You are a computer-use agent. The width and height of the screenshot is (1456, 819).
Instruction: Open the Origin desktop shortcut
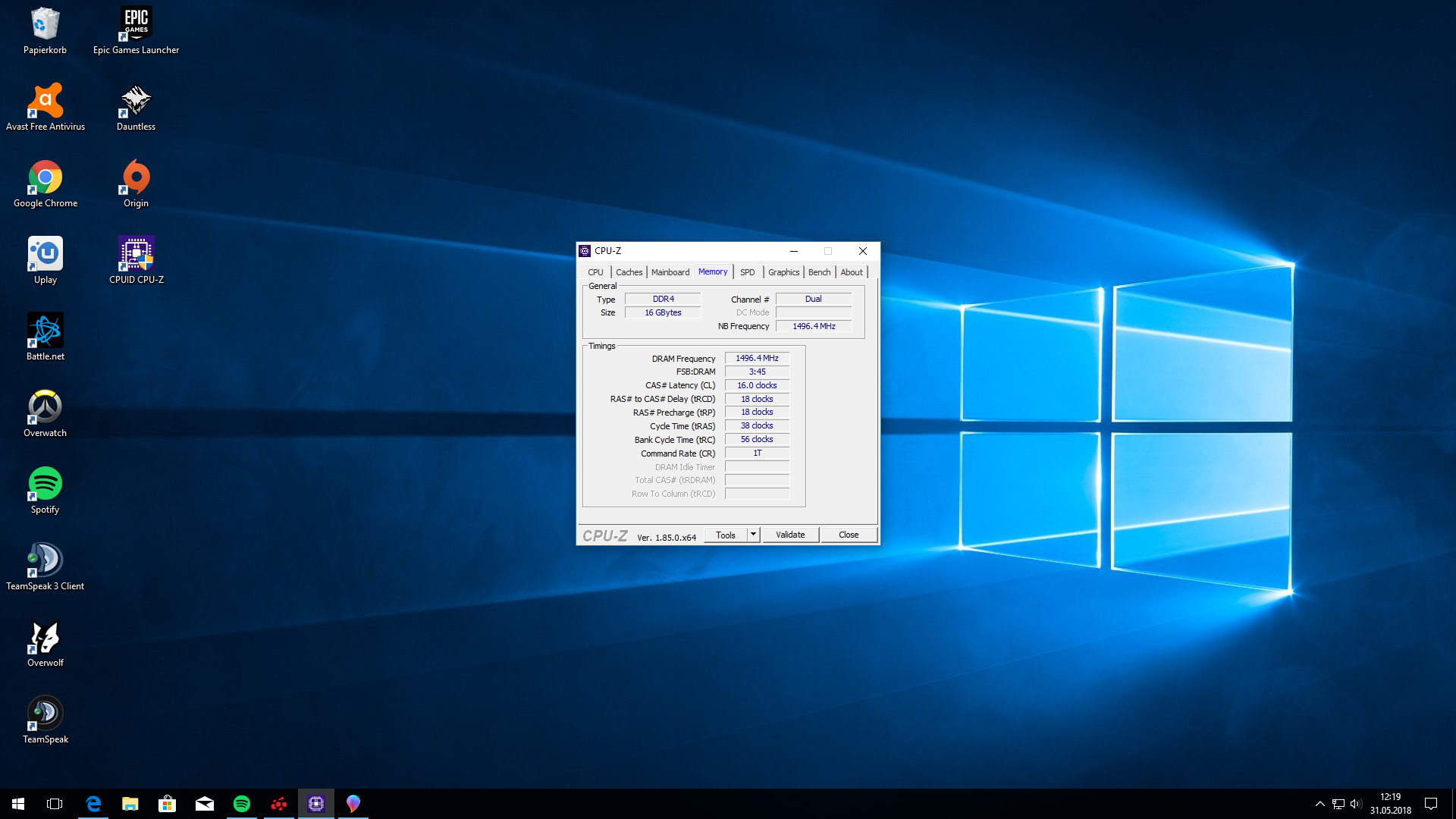tap(136, 178)
